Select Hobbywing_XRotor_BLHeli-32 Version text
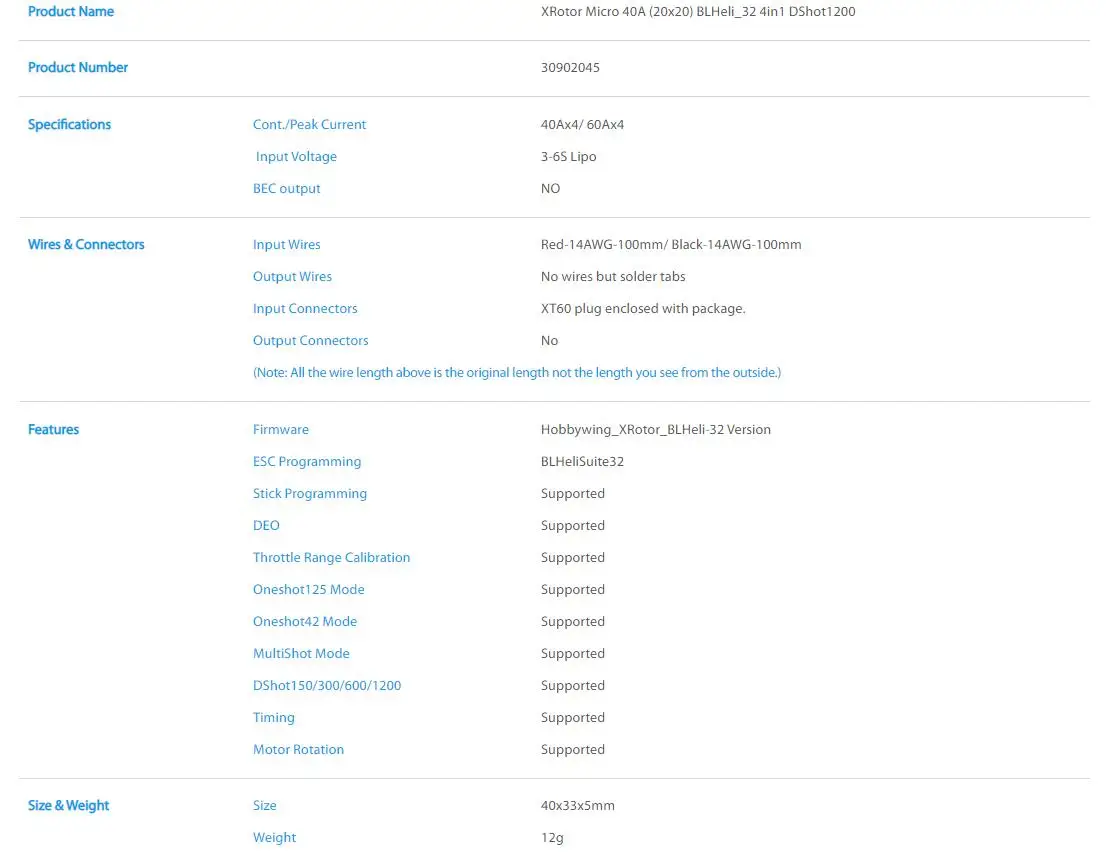Screen dimensions: 1106x856 click(655, 429)
